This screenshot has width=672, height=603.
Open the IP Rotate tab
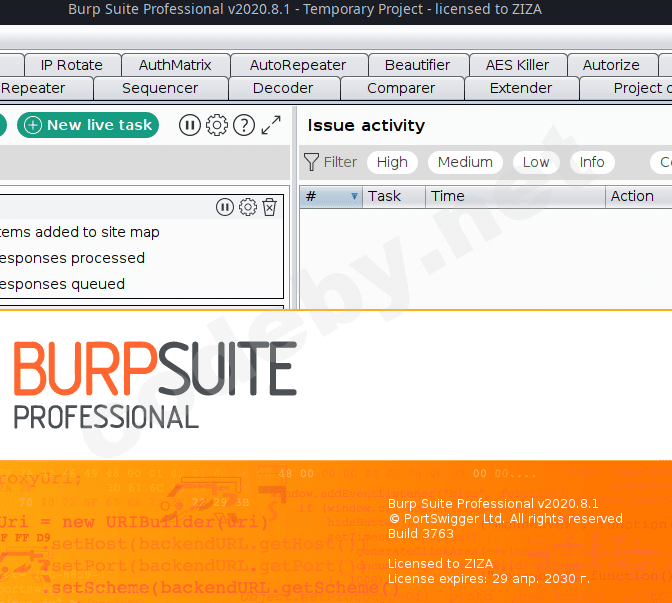pyautogui.click(x=72, y=65)
